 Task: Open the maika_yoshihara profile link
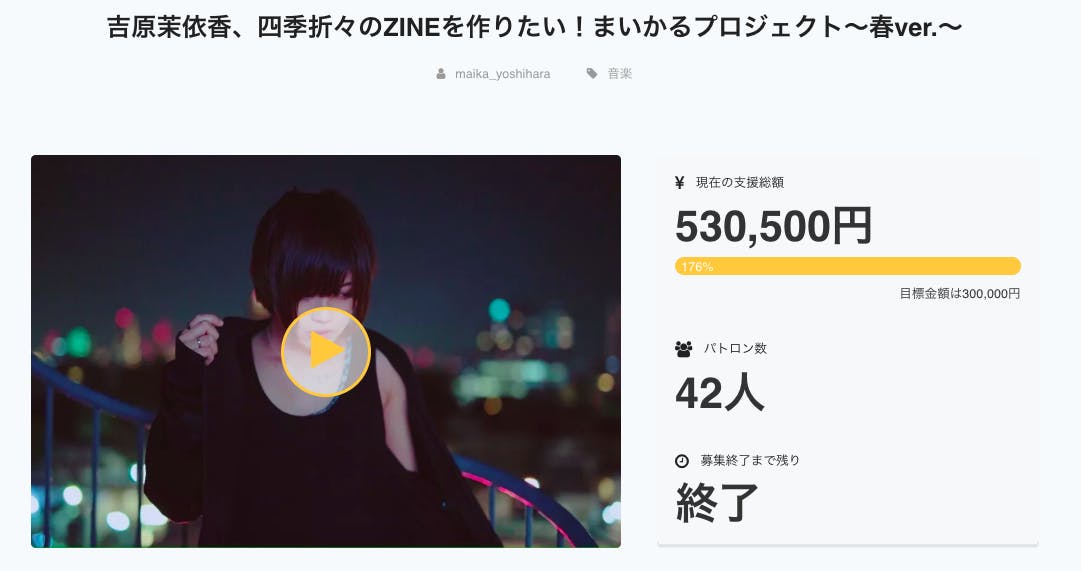click(502, 74)
